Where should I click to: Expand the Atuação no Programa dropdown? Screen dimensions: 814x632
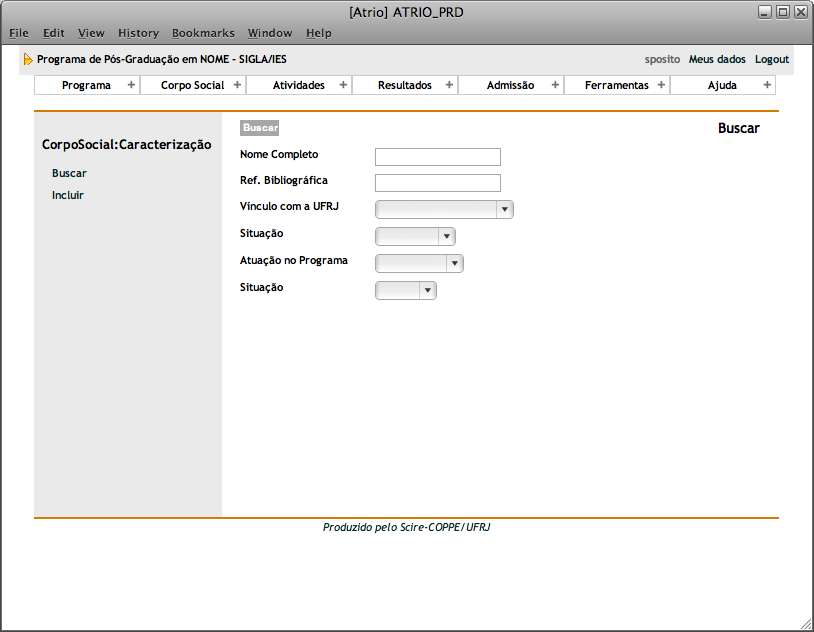[x=419, y=263]
